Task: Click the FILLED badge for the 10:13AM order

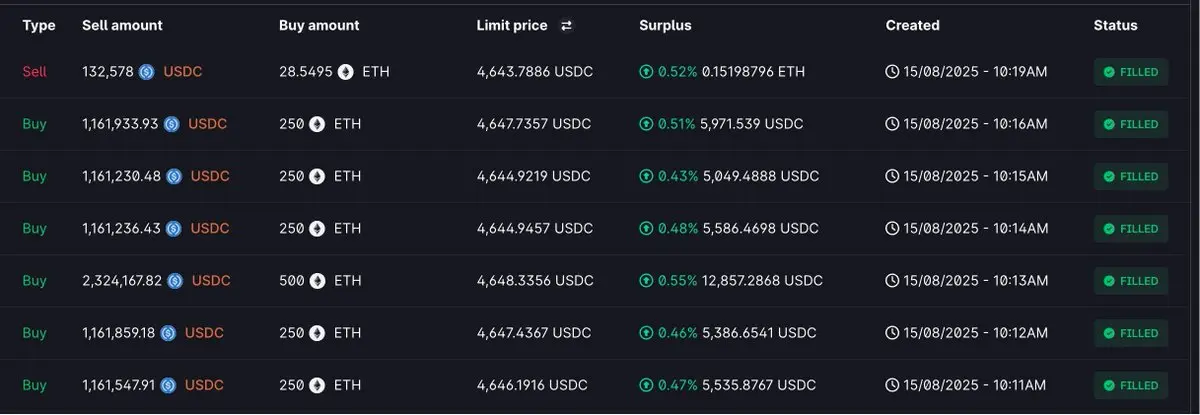Action: 1131,281
